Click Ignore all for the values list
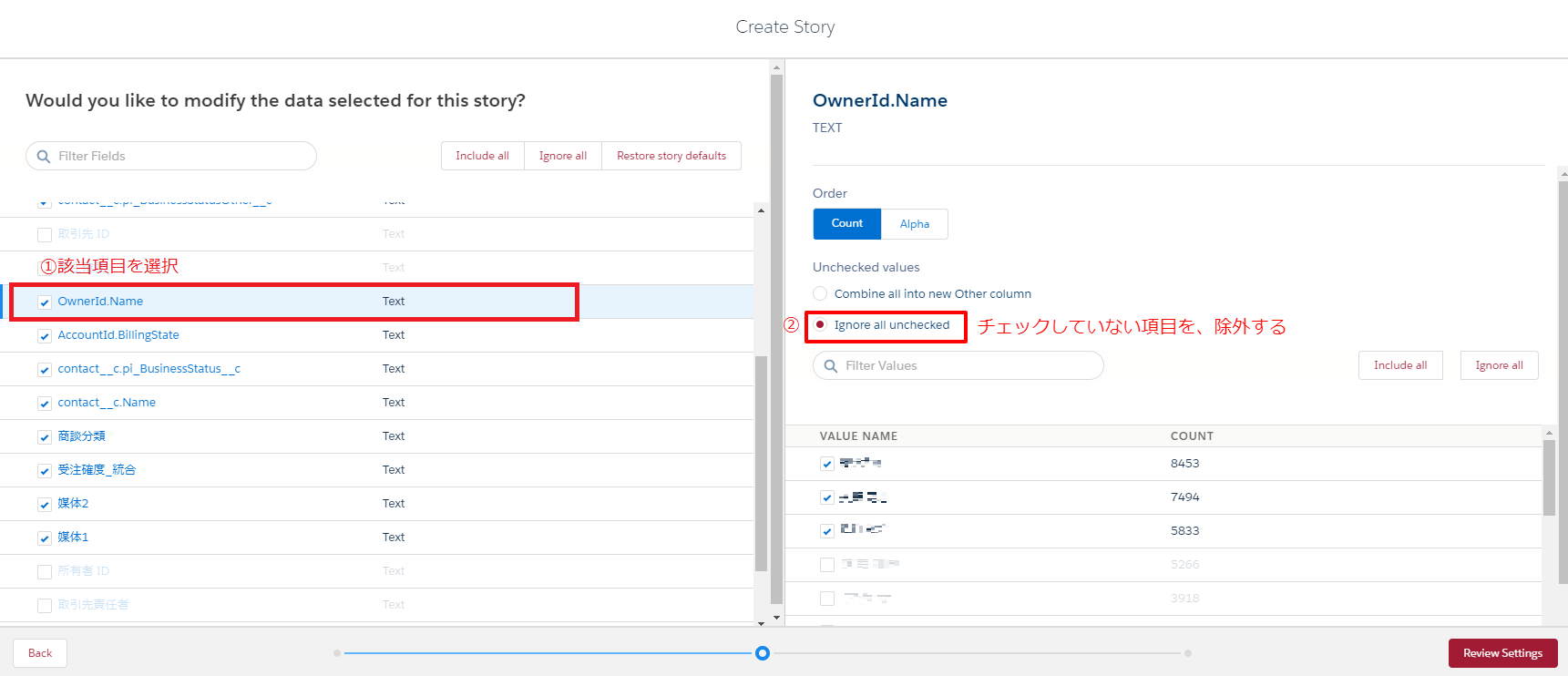This screenshot has width=1568, height=676. tap(1498, 365)
